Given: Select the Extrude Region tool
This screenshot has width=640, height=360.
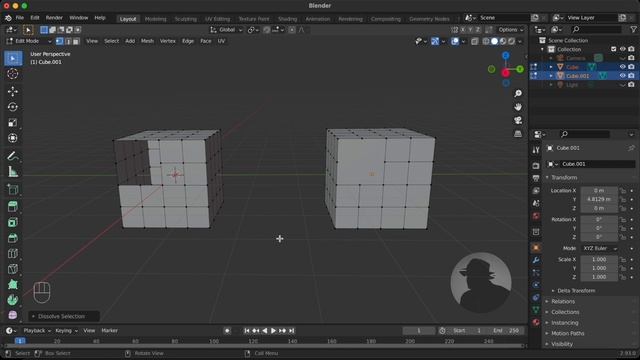Looking at the screenshot, I should [13, 207].
